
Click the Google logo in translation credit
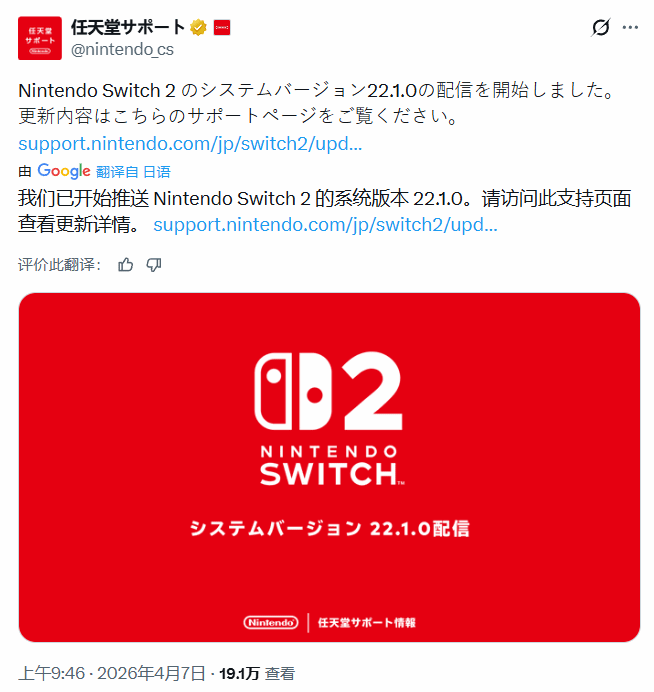64,171
